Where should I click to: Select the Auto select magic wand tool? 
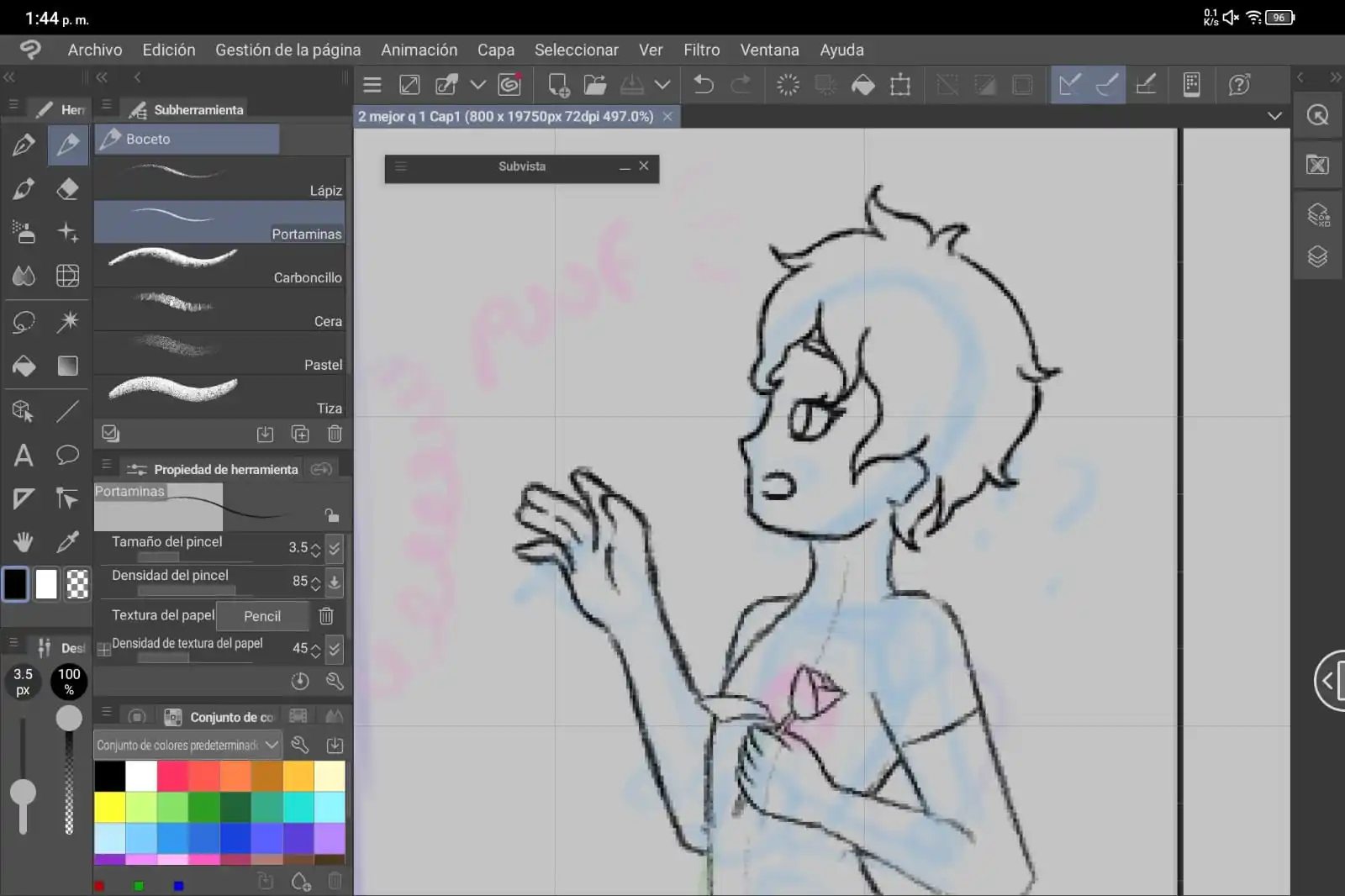point(67,321)
